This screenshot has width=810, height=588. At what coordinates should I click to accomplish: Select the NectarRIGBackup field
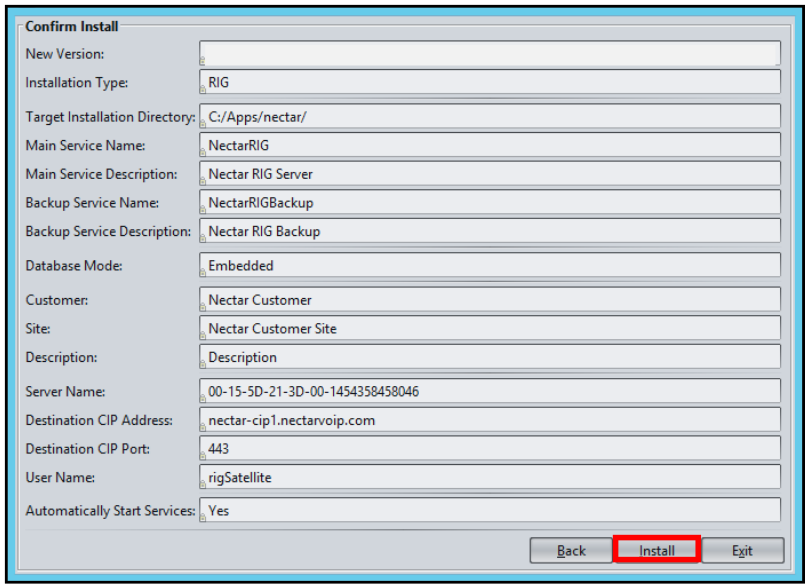(490, 203)
